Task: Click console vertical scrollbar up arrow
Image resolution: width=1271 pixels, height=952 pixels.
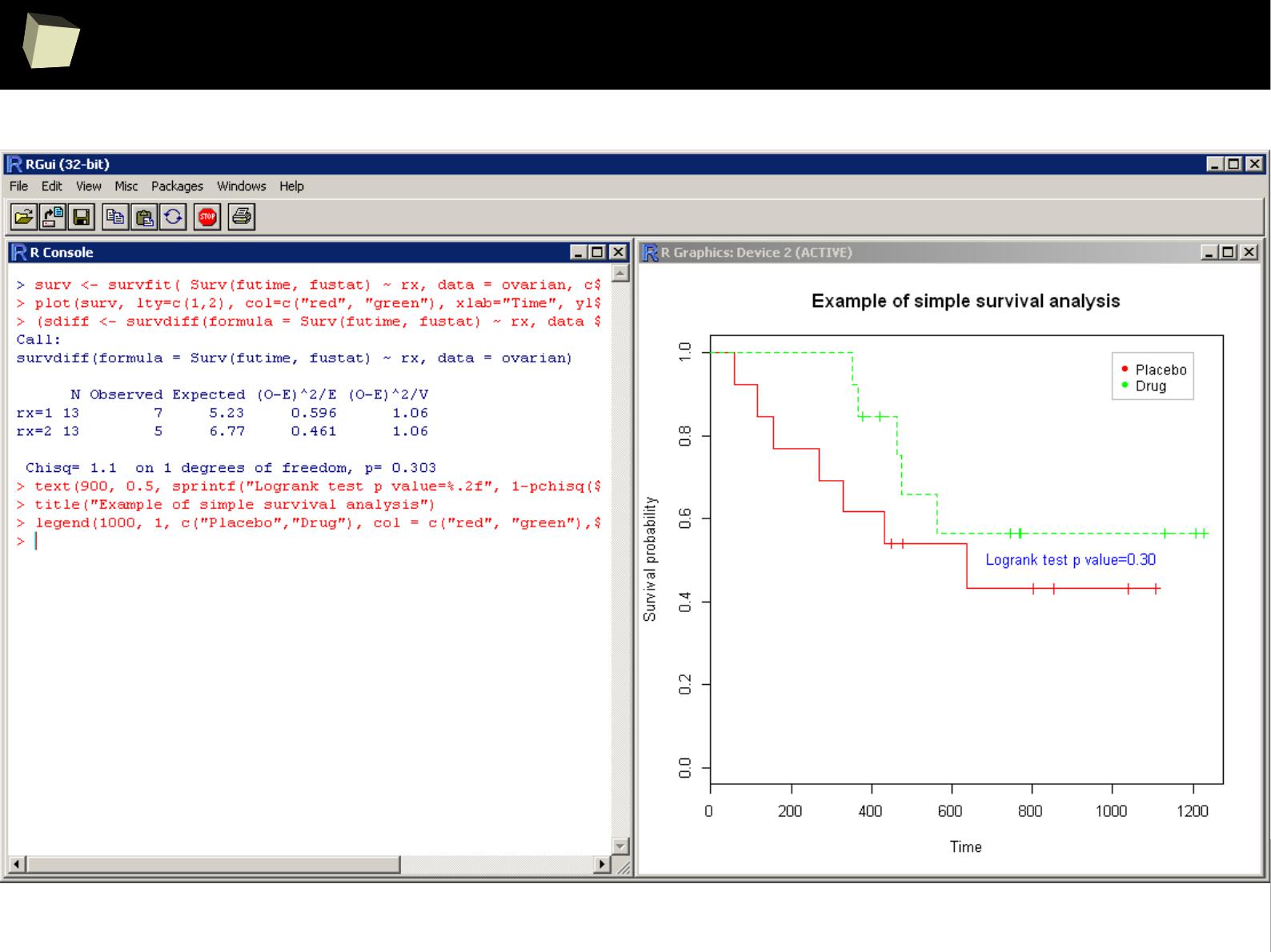Action: (x=620, y=274)
